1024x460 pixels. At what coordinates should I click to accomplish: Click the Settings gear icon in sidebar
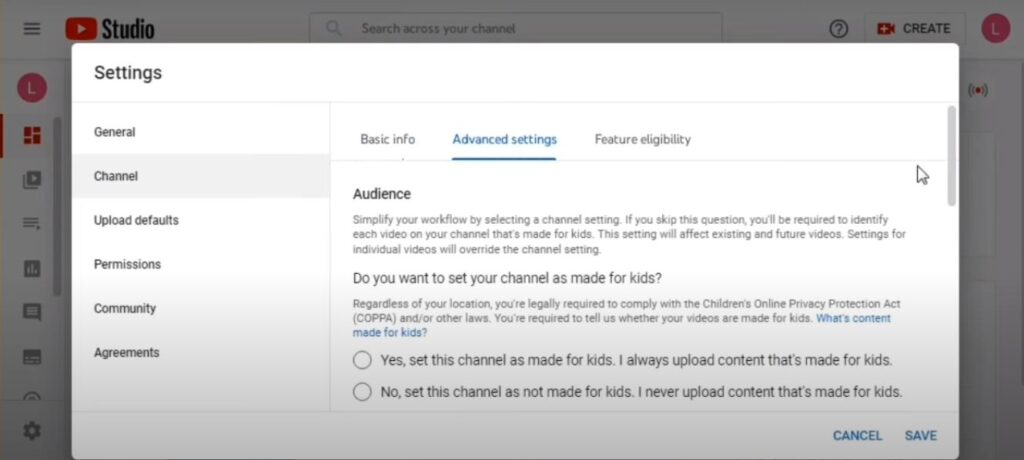[x=32, y=431]
